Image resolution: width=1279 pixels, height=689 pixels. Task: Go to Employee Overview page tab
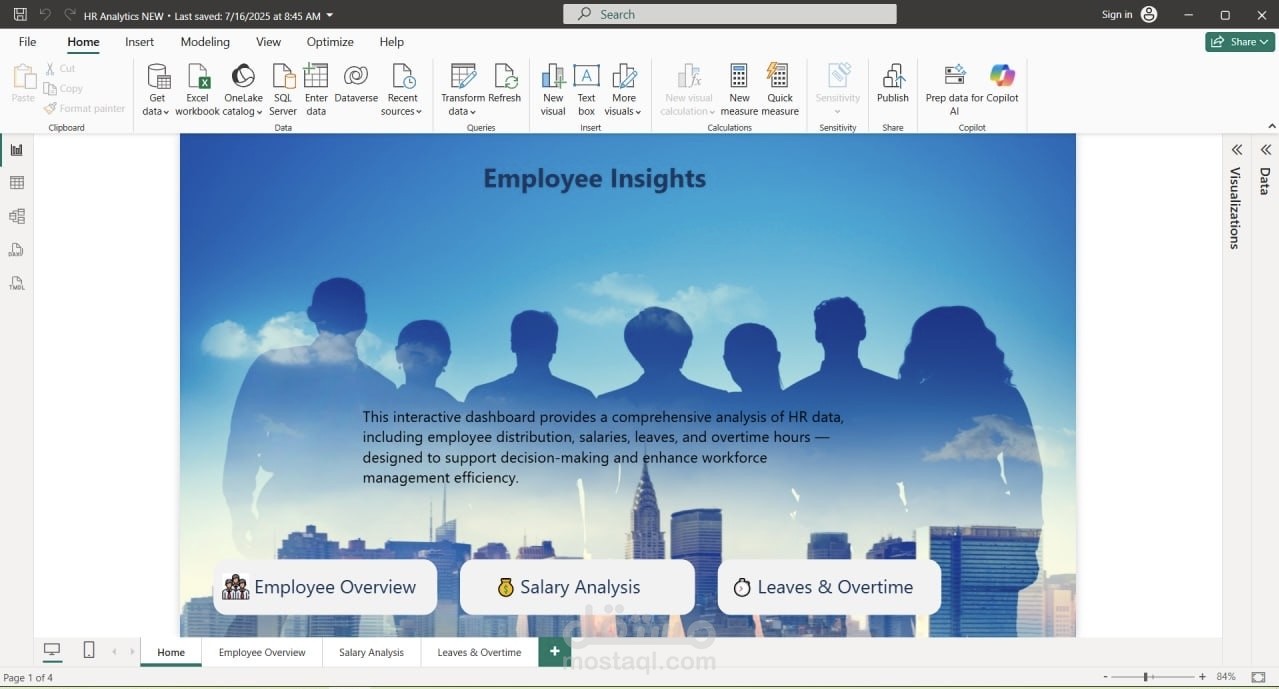click(262, 652)
